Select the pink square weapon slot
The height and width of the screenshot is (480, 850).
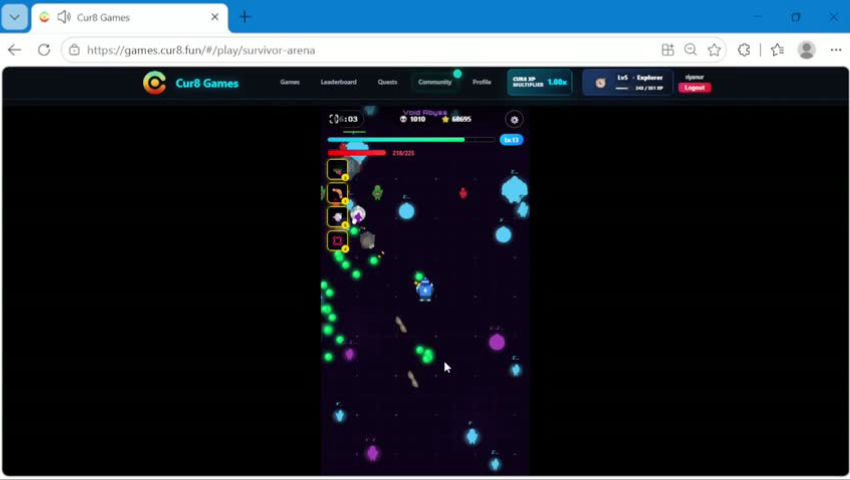pos(337,241)
